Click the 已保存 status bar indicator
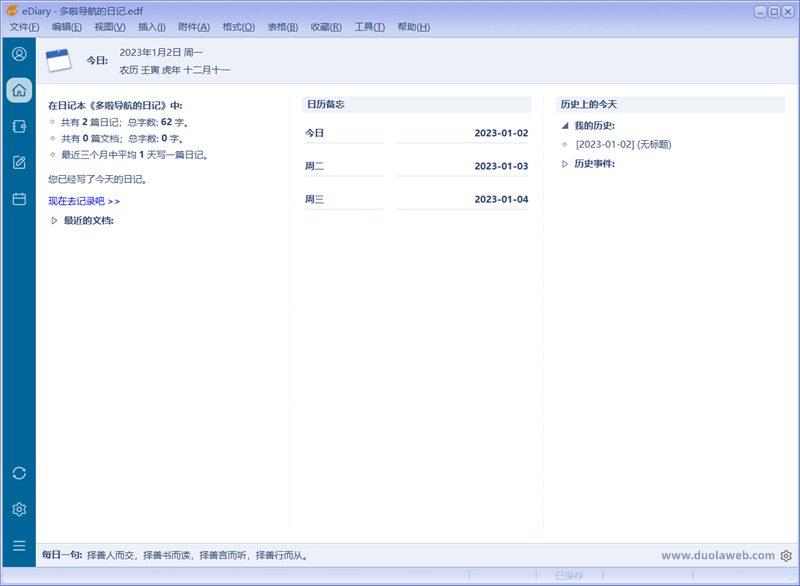This screenshot has height=586, width=800. pos(569,576)
